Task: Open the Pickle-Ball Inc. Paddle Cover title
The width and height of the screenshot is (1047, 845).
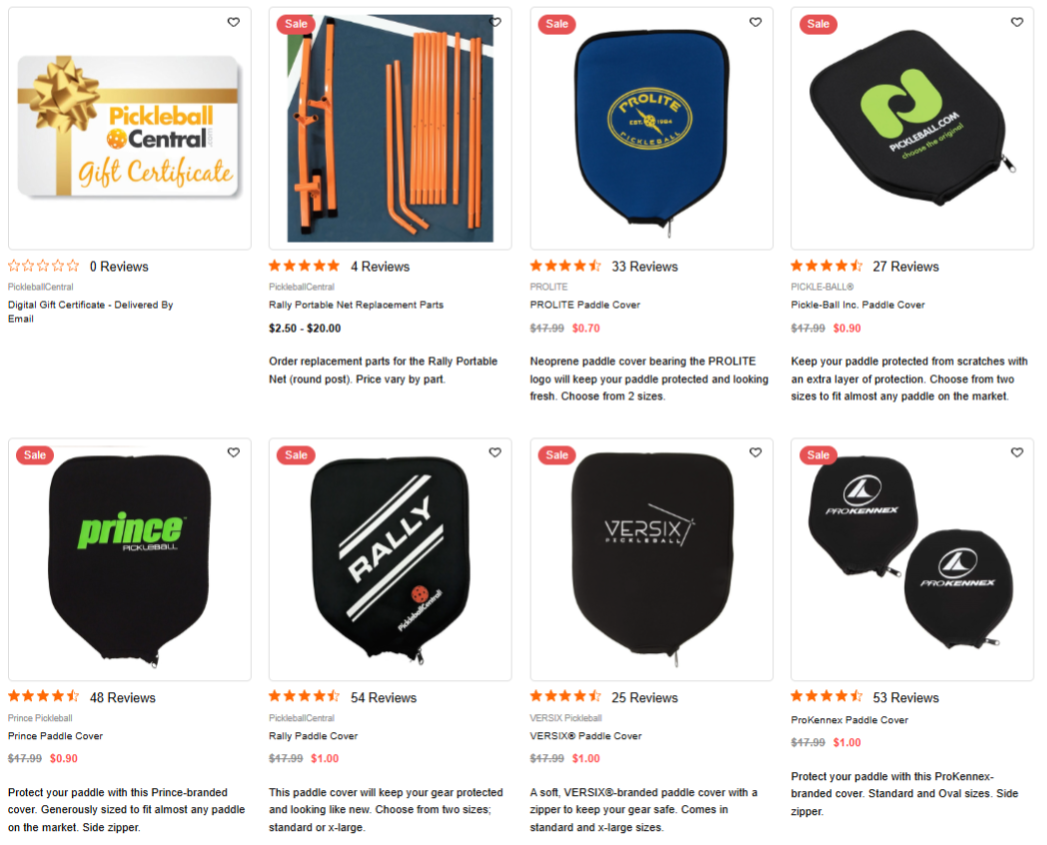Action: click(857, 305)
